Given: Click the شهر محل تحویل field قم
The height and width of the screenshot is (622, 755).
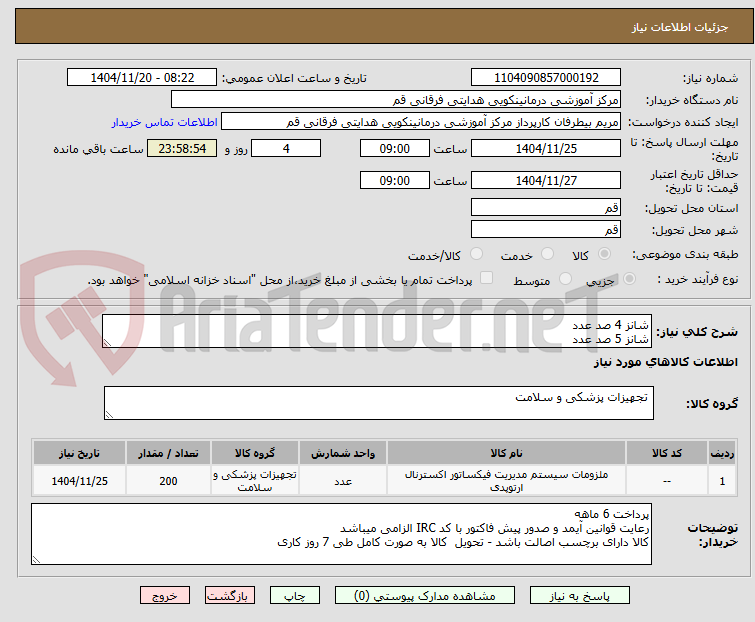Looking at the screenshot, I should click(x=546, y=230).
